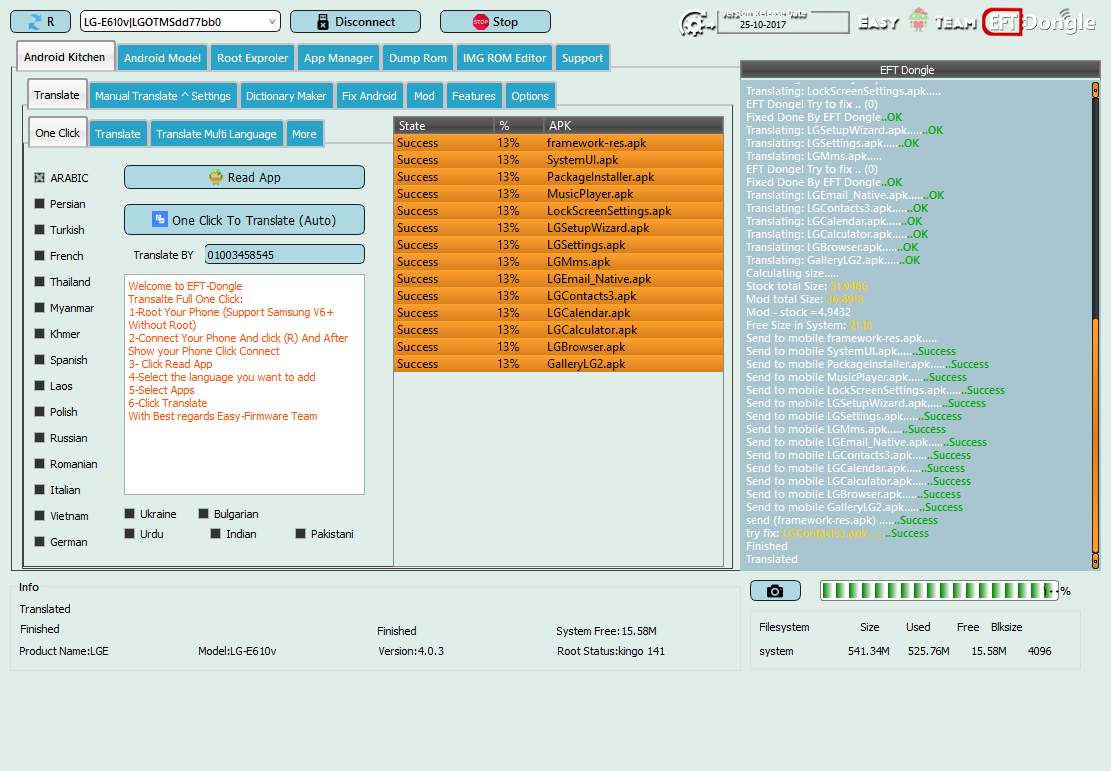Click the log scrollbar down arrow
The image size is (1111, 771).
[1095, 562]
